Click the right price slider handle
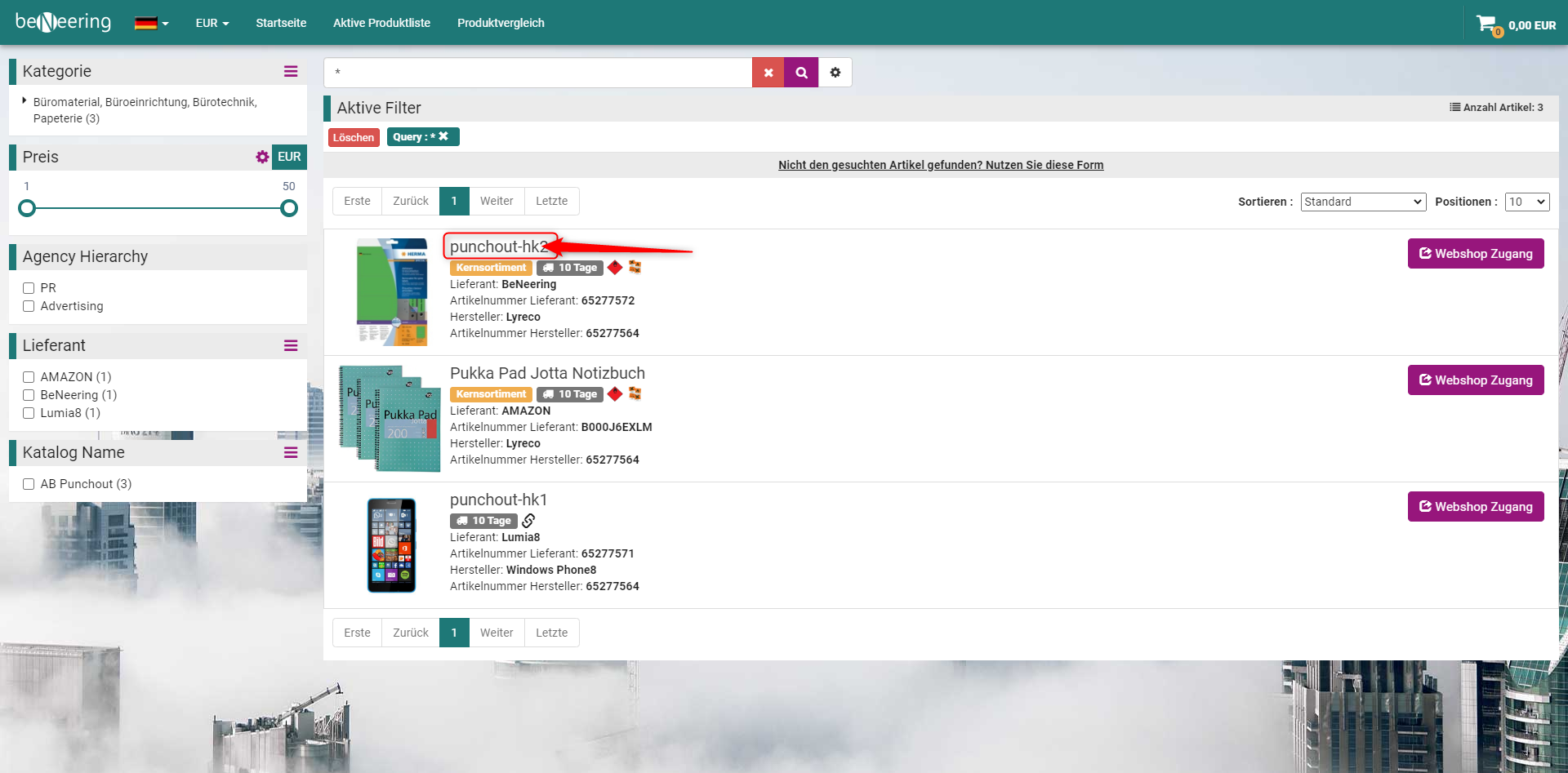 pos(288,208)
